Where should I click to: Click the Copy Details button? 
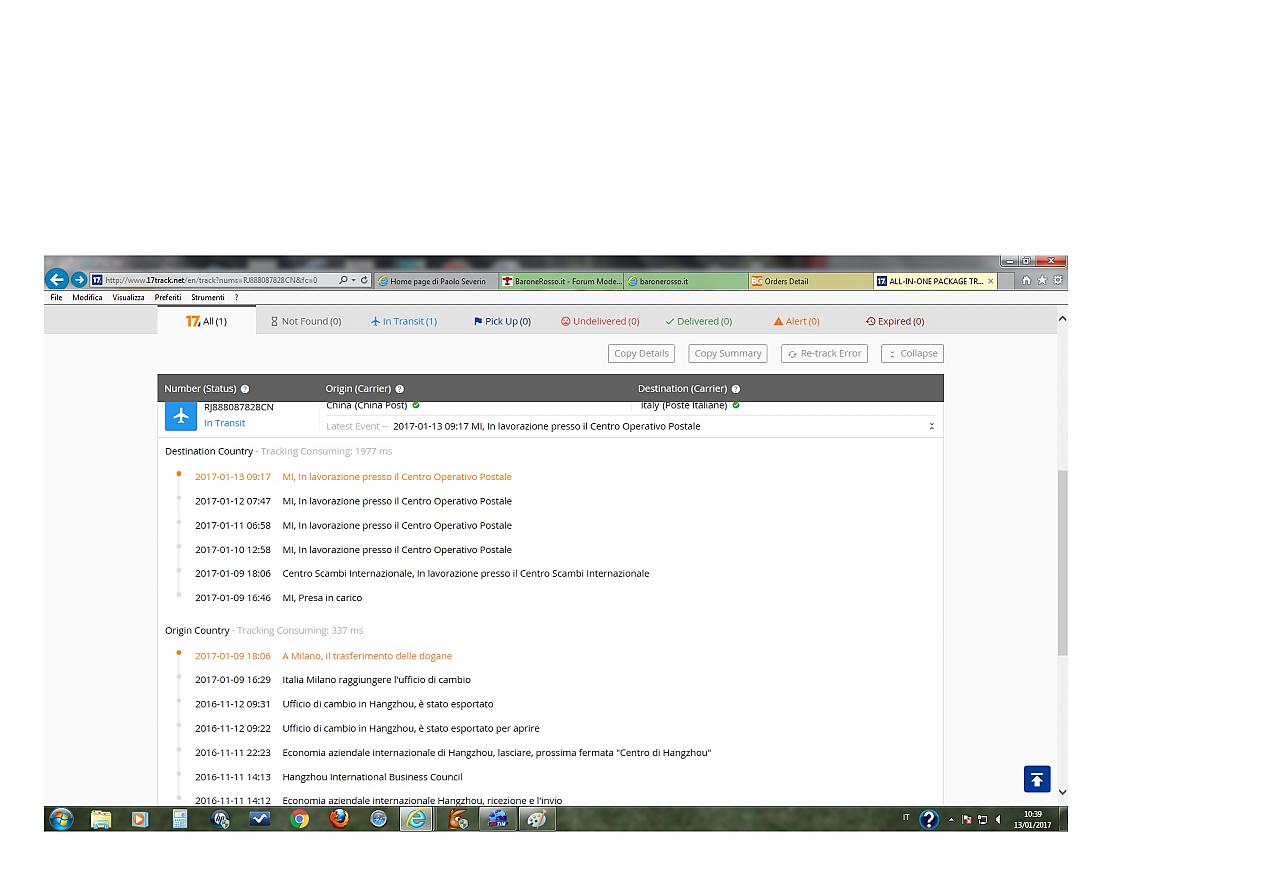[641, 353]
